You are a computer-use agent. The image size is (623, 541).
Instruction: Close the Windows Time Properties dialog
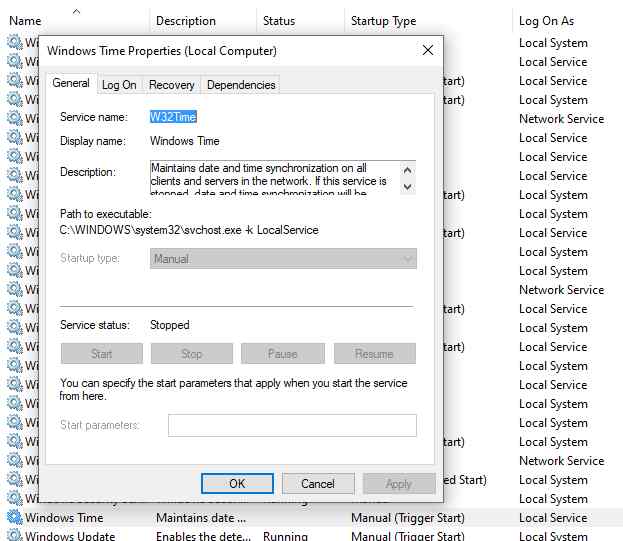click(428, 50)
